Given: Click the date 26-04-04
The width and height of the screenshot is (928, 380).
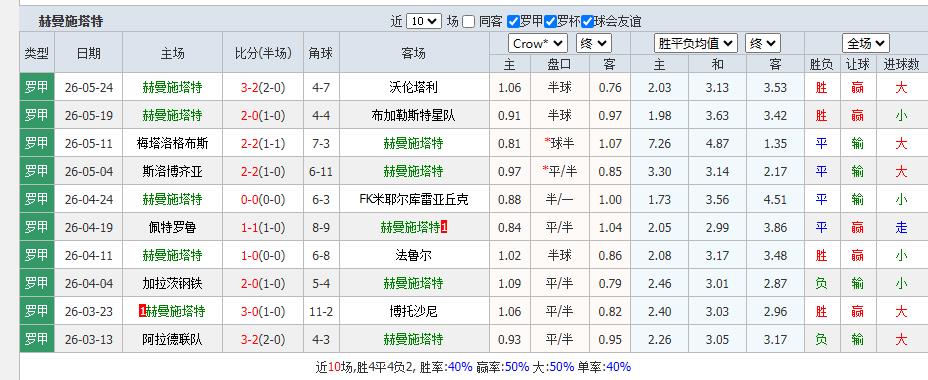Looking at the screenshot, I should 89,283.
